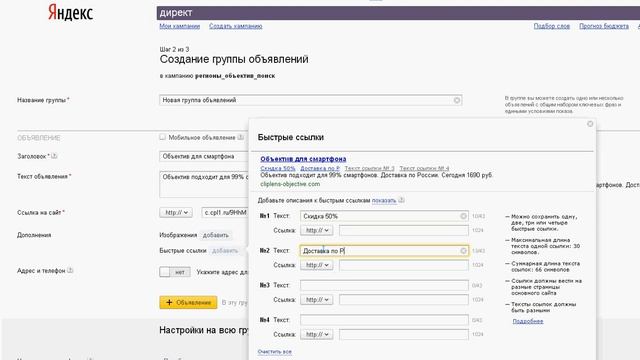This screenshot has width=640, height=360.
Task: Focus text field of quick link №2
Action: click(x=384, y=251)
